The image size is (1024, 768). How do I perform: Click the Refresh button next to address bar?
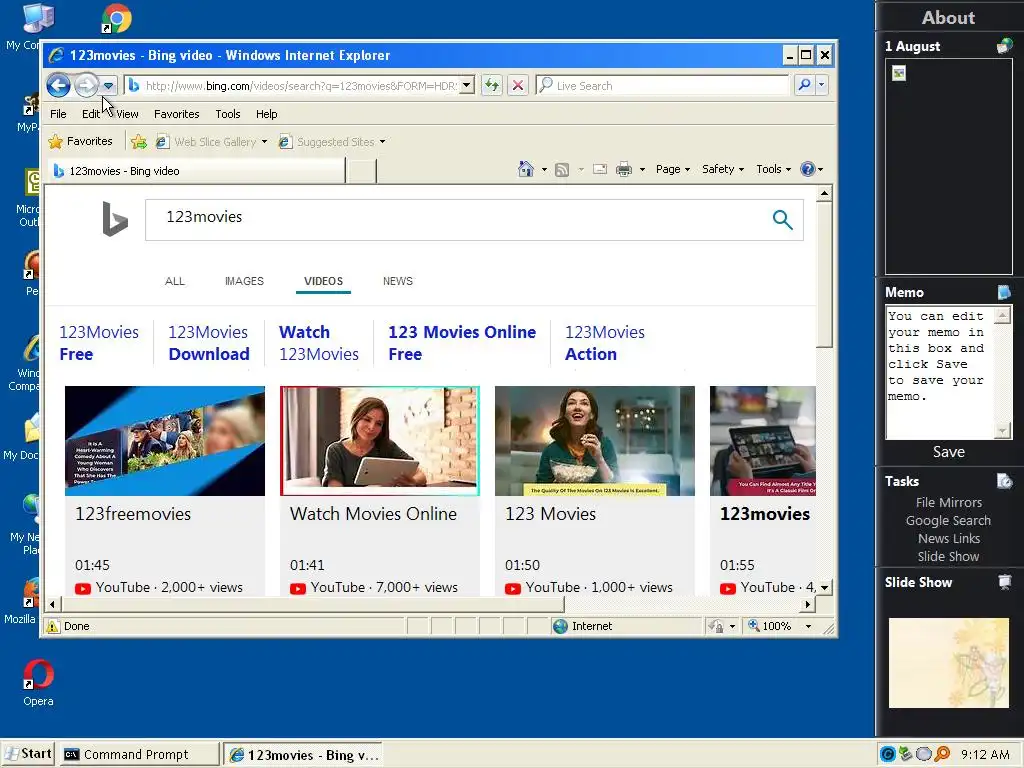(x=492, y=86)
